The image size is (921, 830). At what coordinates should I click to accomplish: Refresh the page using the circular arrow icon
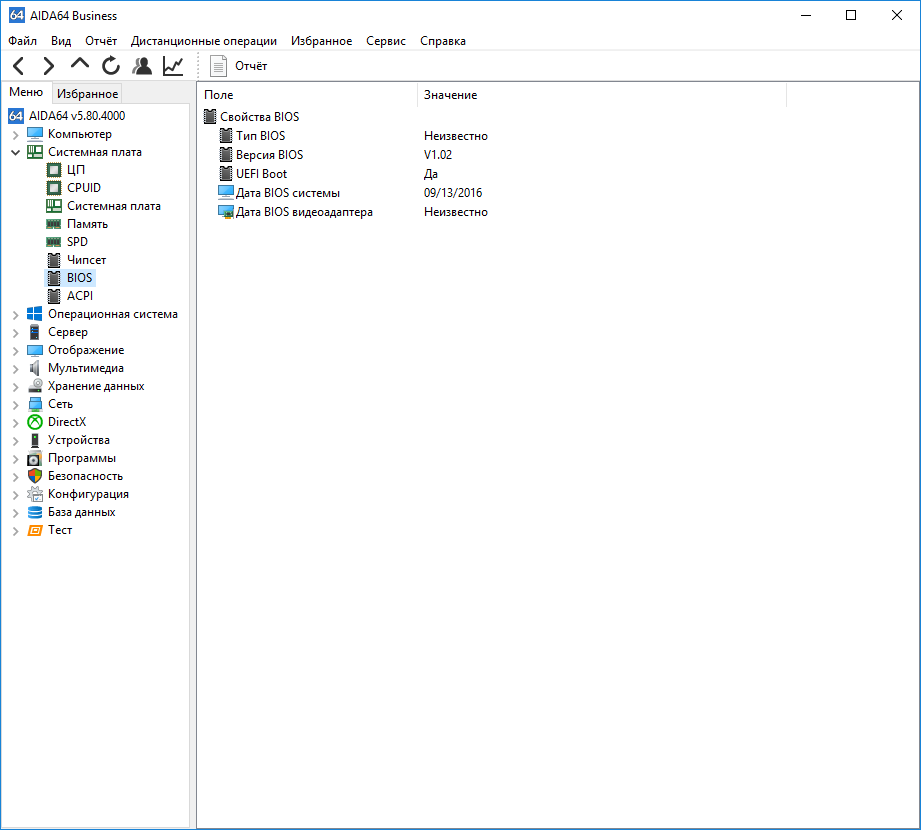110,66
